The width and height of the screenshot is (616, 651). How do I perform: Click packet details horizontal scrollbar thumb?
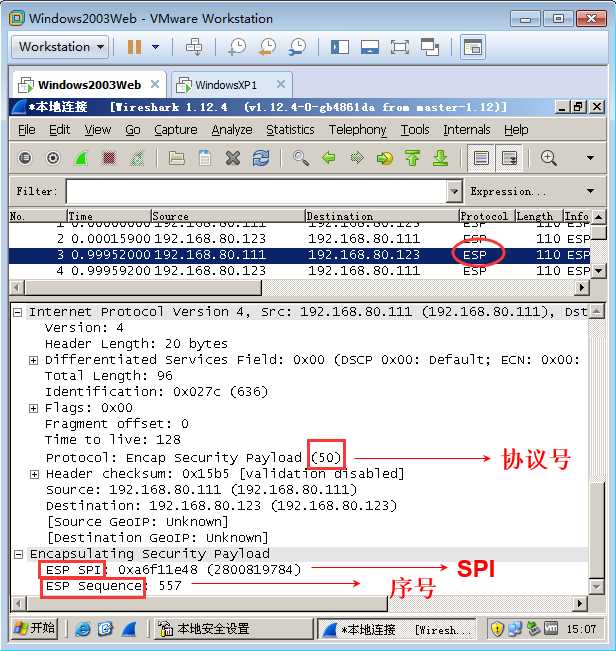pos(207,604)
